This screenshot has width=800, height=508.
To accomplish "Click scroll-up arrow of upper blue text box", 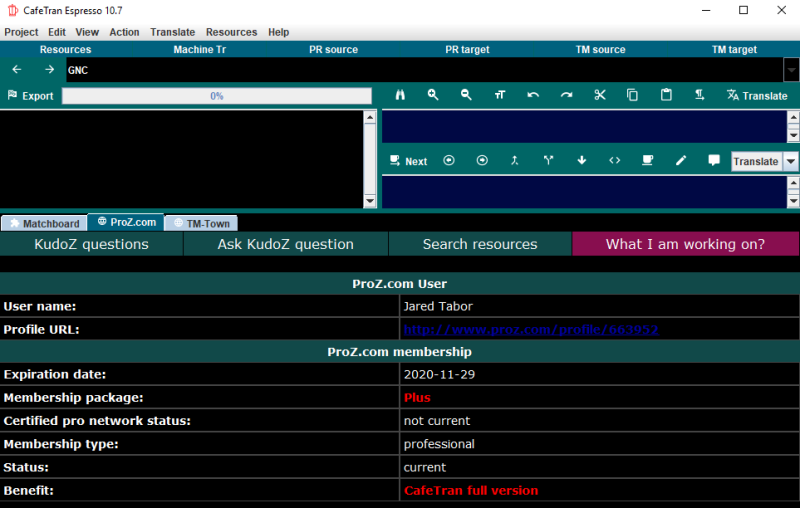I will click(793, 117).
